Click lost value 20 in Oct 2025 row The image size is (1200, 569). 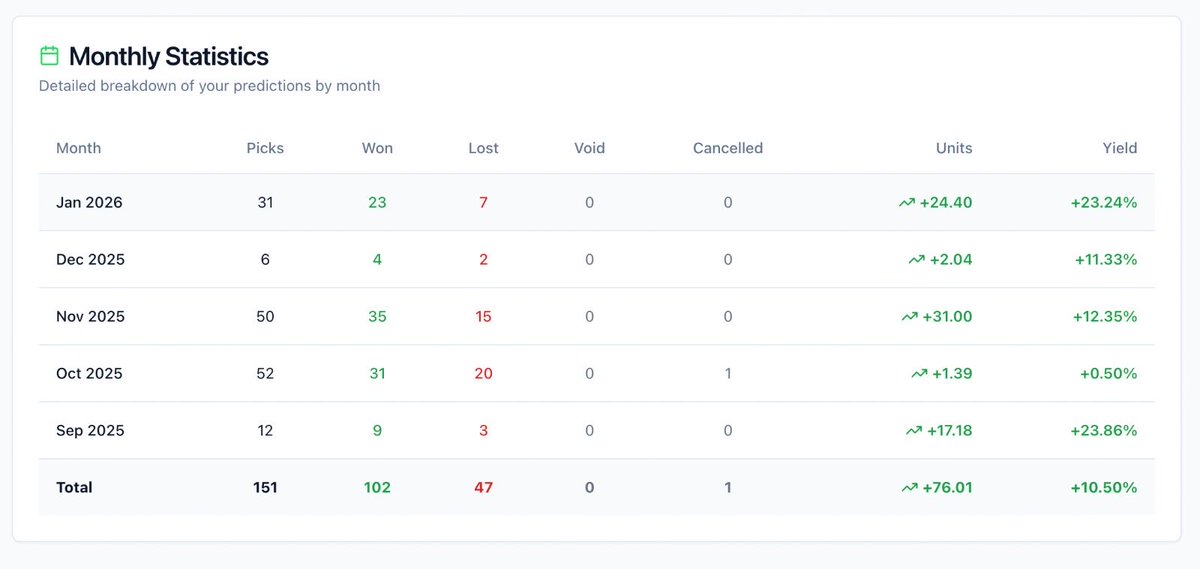coord(483,373)
